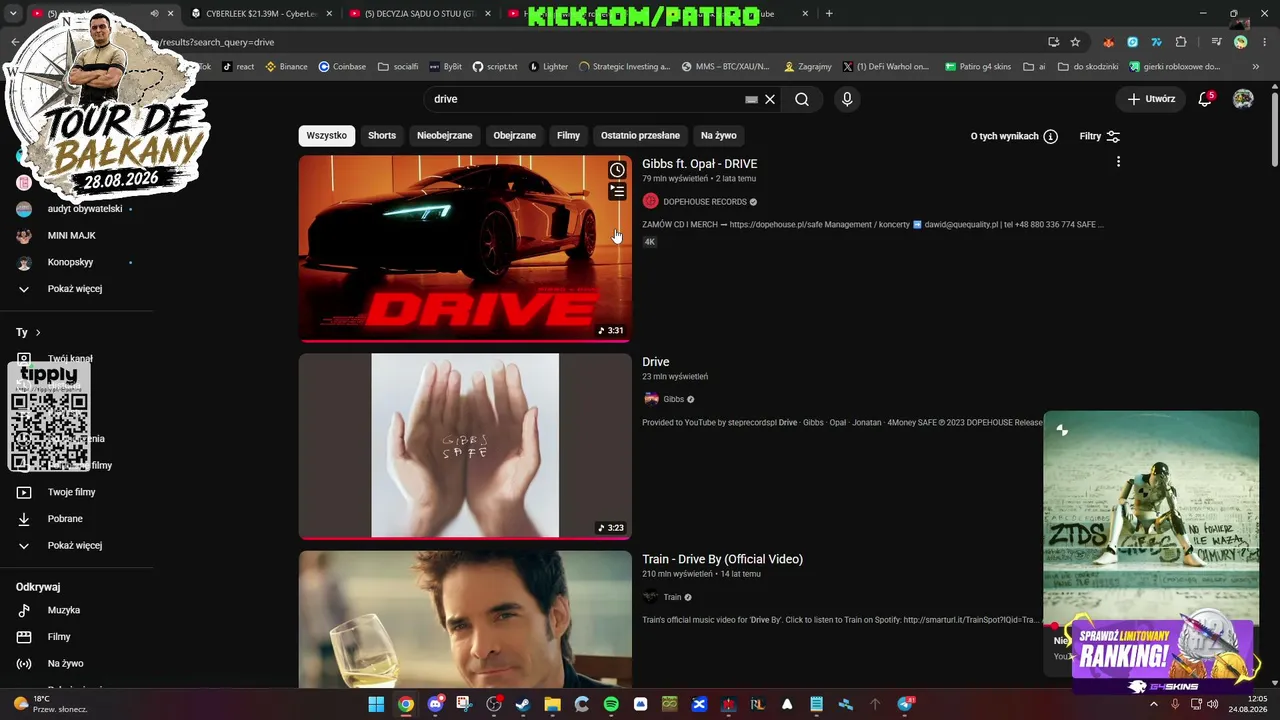Click the Coinbase bookmark
The width and height of the screenshot is (1280, 720).
[x=342, y=67]
